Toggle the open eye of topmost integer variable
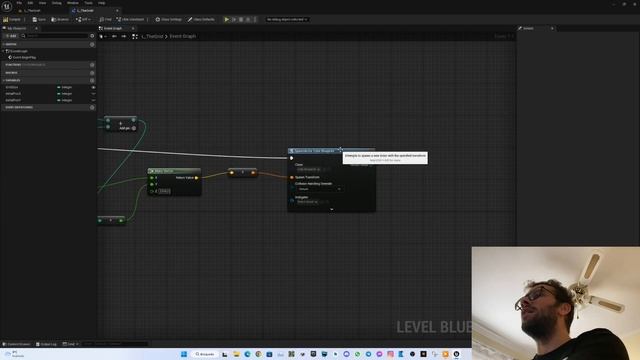This screenshot has width=640, height=360. (x=93, y=87)
